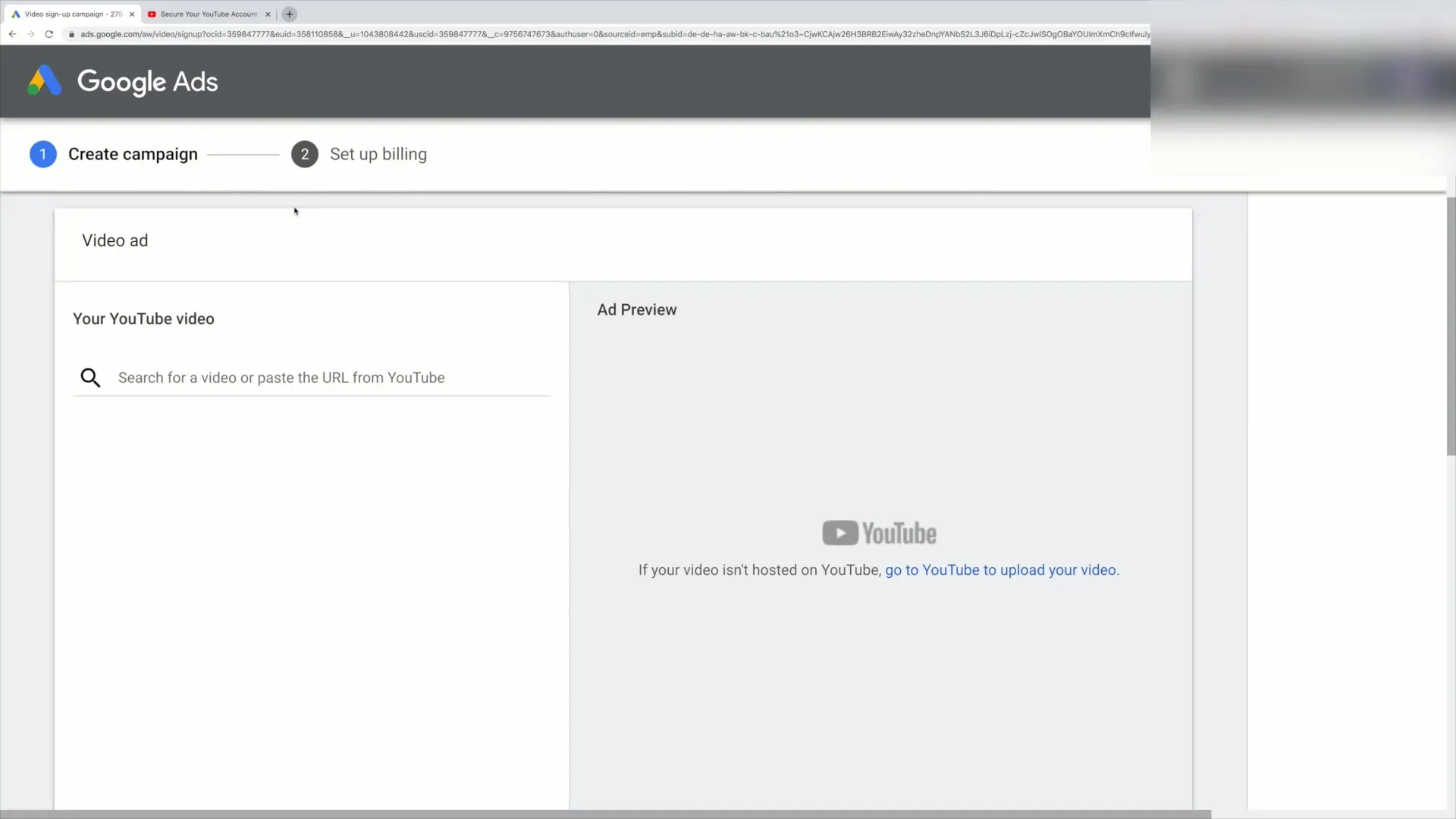Close the Secure Your YouTube Account tab
The width and height of the screenshot is (1456, 819).
click(x=268, y=14)
